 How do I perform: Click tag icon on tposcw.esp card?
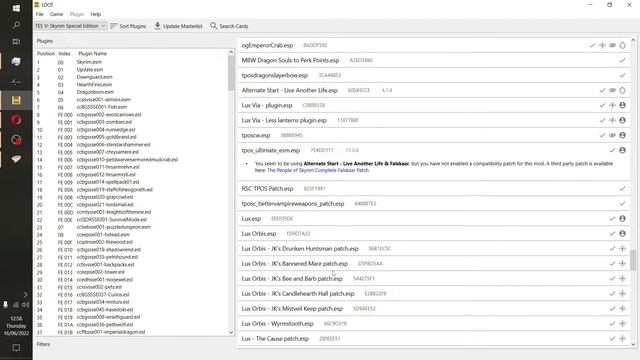(x=612, y=135)
